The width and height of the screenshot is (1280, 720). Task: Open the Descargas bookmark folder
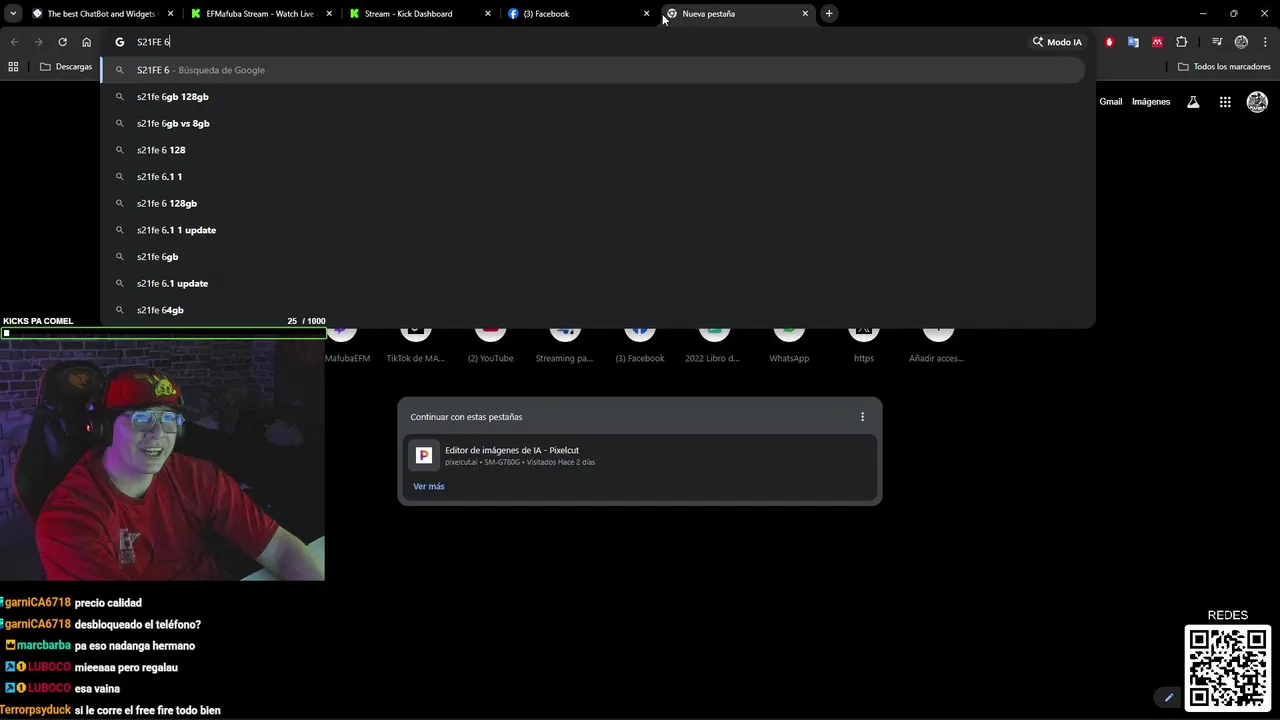point(66,67)
